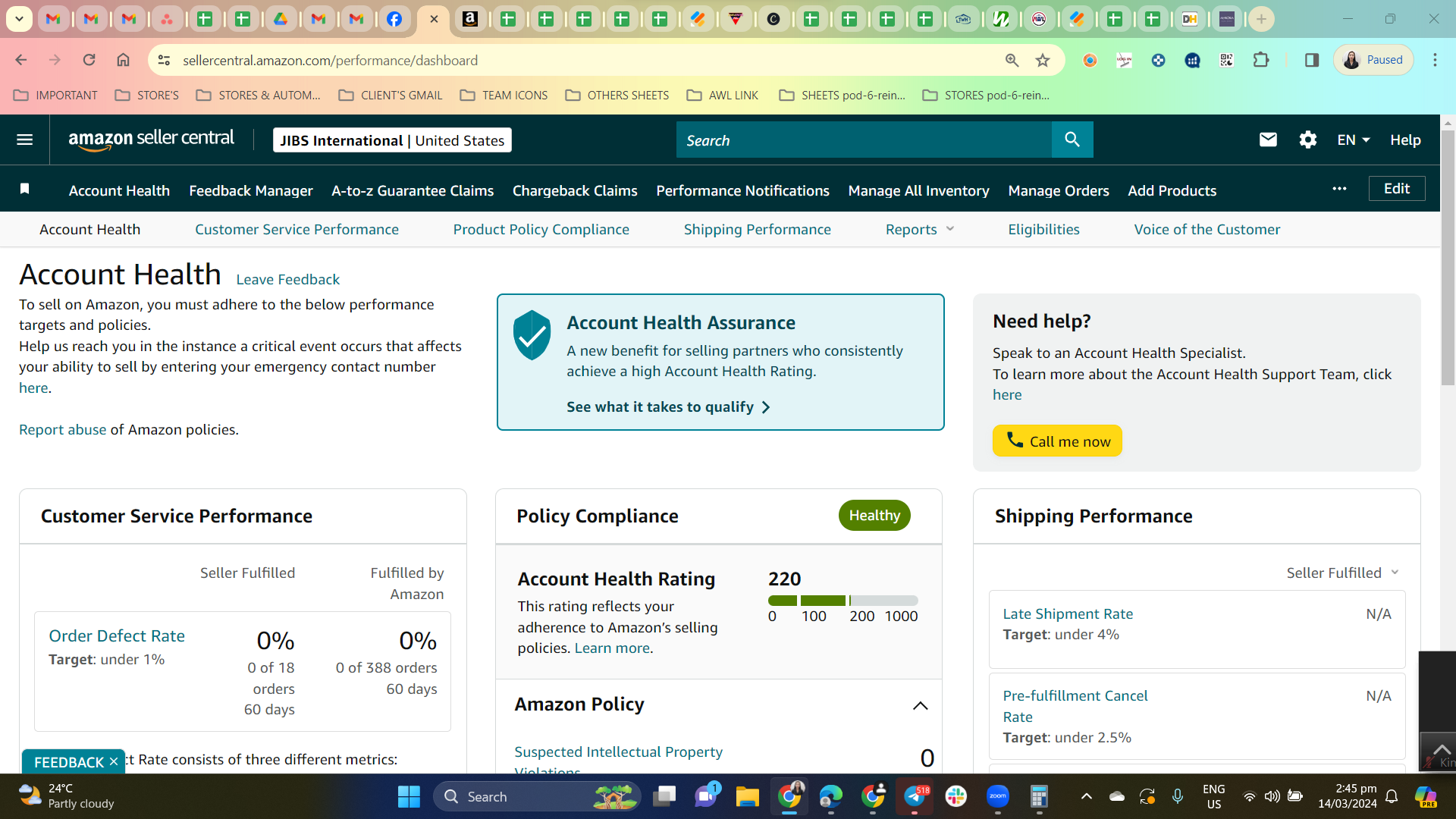Open buyer messages via the envelope icon
Image resolution: width=1456 pixels, height=819 pixels.
tap(1268, 140)
